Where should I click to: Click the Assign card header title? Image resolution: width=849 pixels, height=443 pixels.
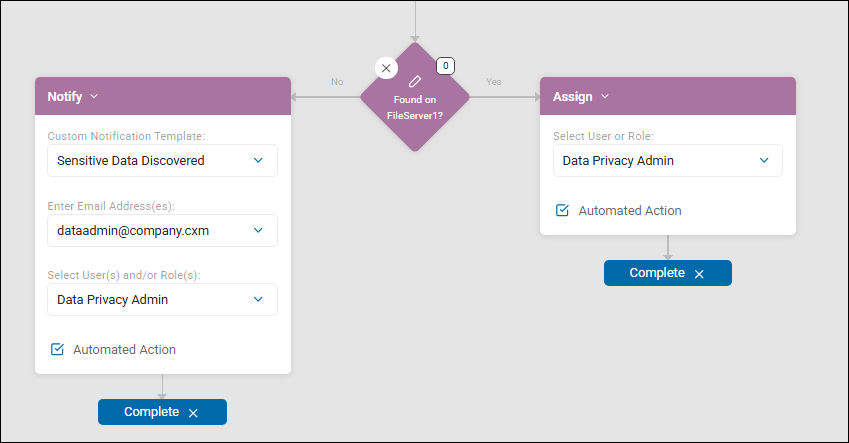tap(572, 96)
